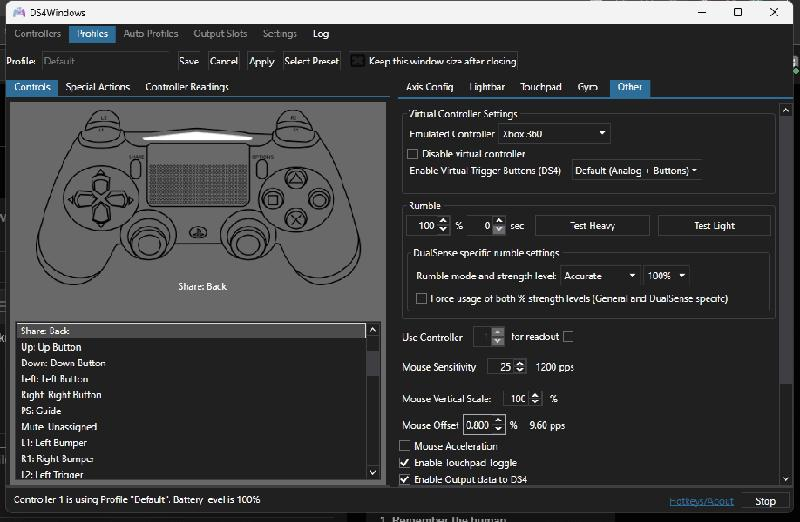Viewport: 800px width, 522px height.
Task: Open the Log tab
Action: pyautogui.click(x=320, y=34)
